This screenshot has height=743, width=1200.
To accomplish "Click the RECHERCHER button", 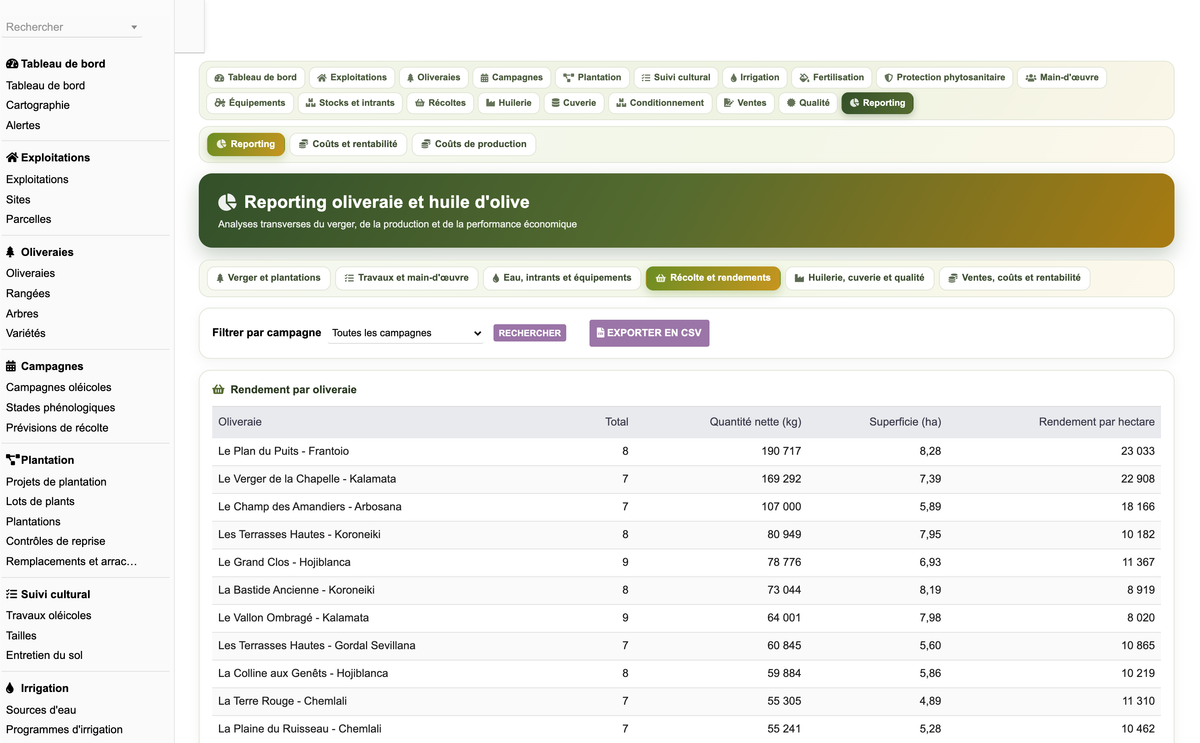I will point(529,333).
